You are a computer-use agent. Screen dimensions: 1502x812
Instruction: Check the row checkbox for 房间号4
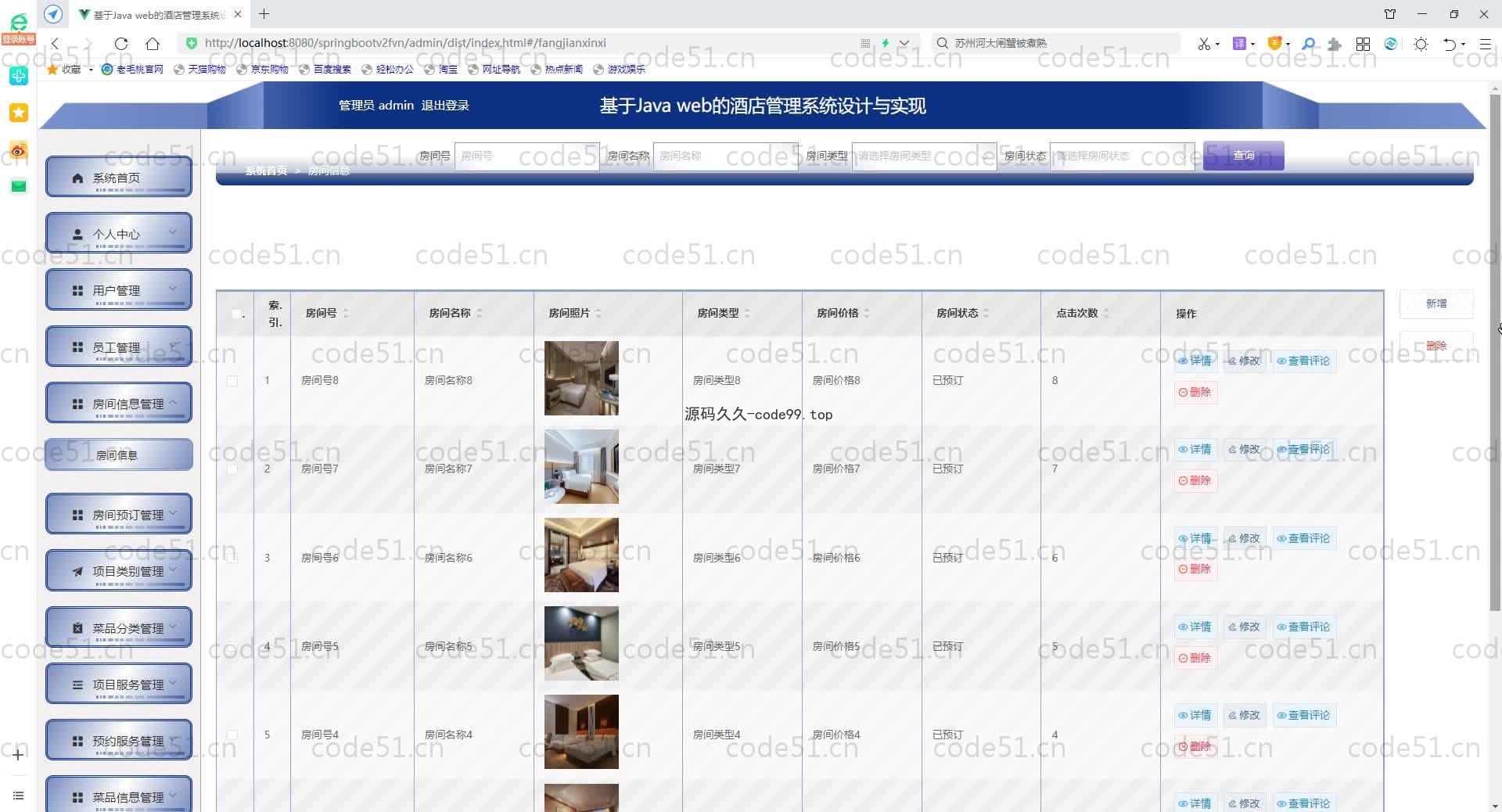[232, 735]
